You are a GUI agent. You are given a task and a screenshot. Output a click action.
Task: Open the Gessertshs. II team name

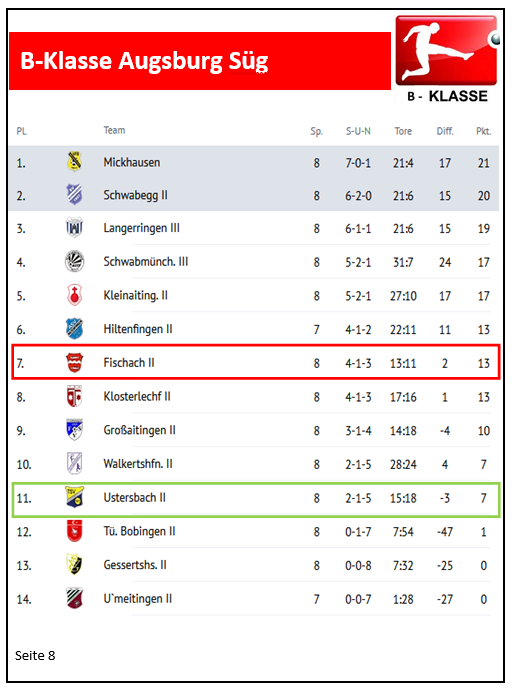tap(135, 565)
